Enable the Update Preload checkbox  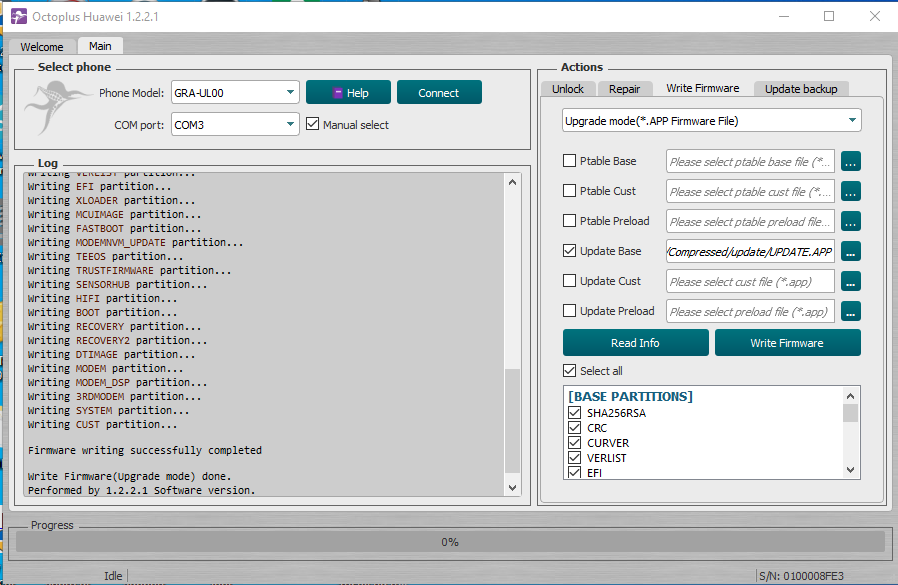click(569, 311)
